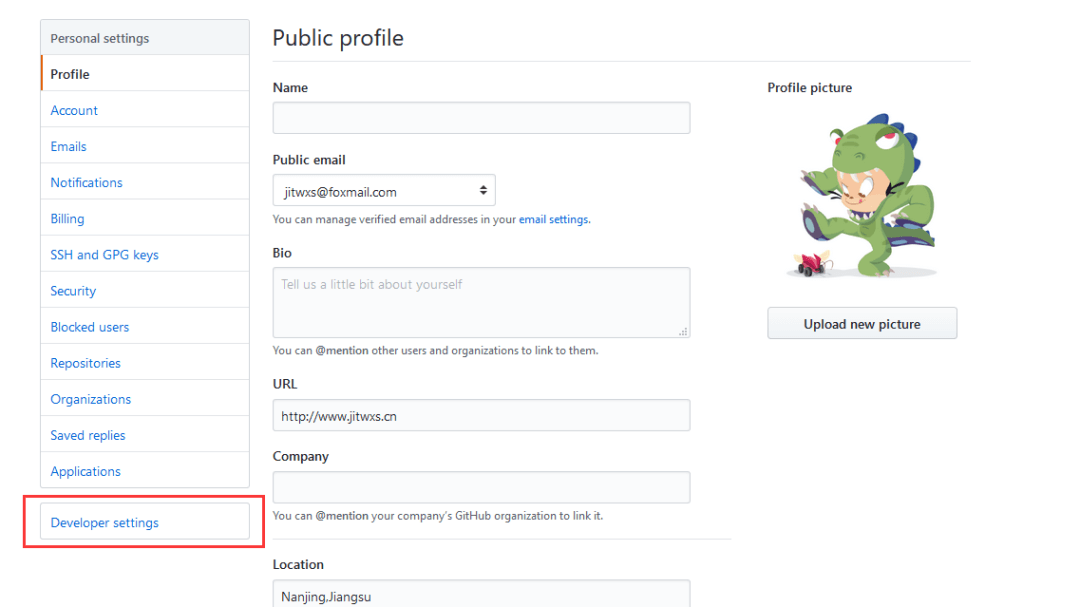Click the URL input field
1080x607 pixels.
point(481,415)
